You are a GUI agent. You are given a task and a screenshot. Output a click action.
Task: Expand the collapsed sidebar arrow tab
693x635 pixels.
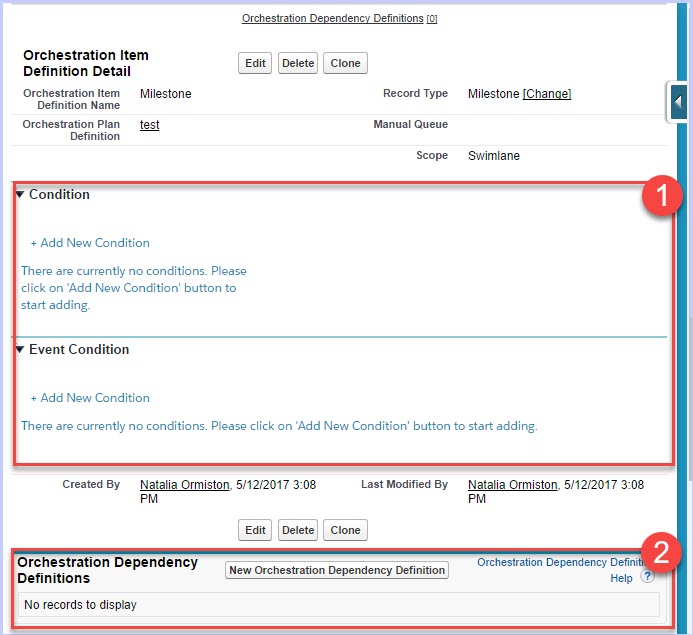(678, 102)
